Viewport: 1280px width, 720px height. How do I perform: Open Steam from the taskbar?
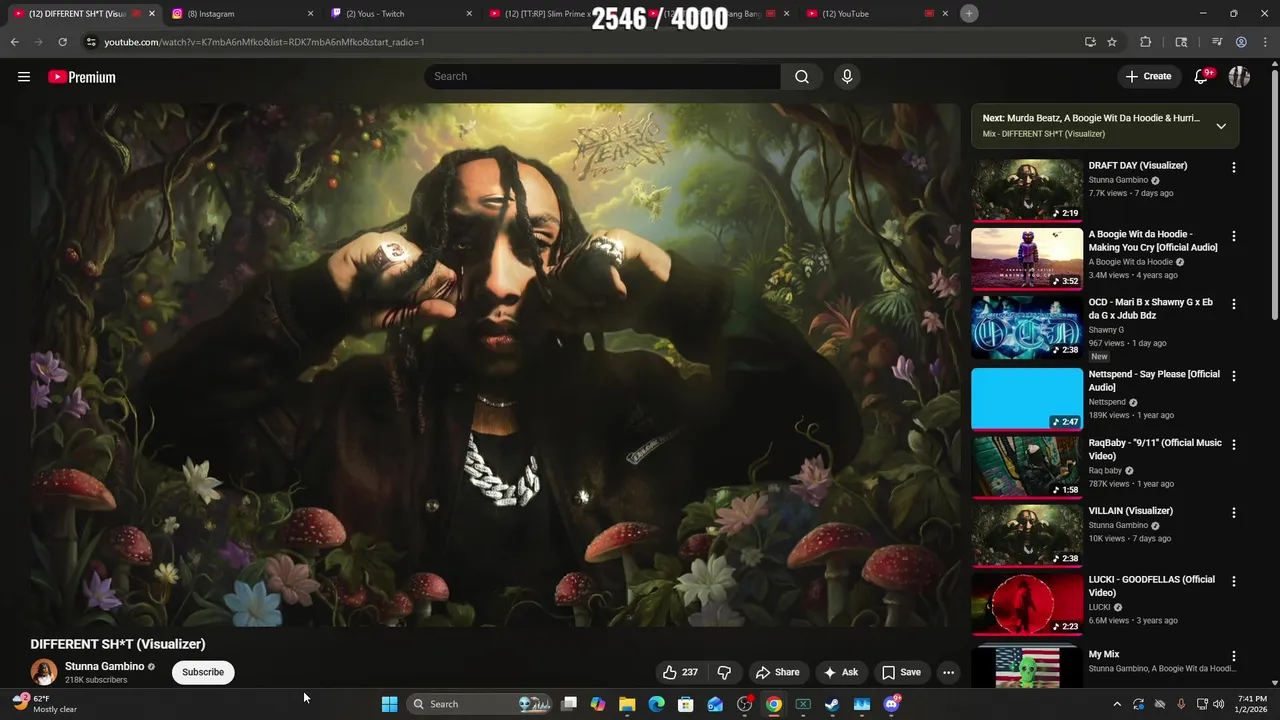pos(832,704)
